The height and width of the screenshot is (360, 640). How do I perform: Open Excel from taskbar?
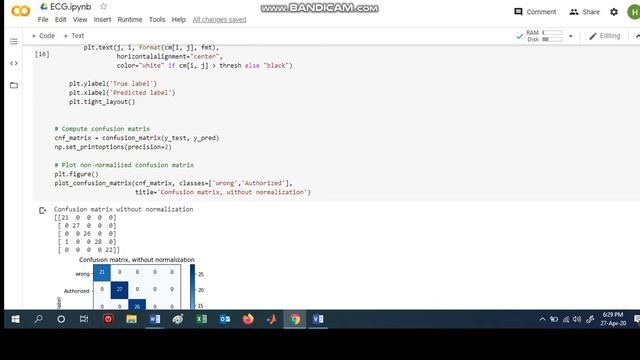(x=202, y=319)
